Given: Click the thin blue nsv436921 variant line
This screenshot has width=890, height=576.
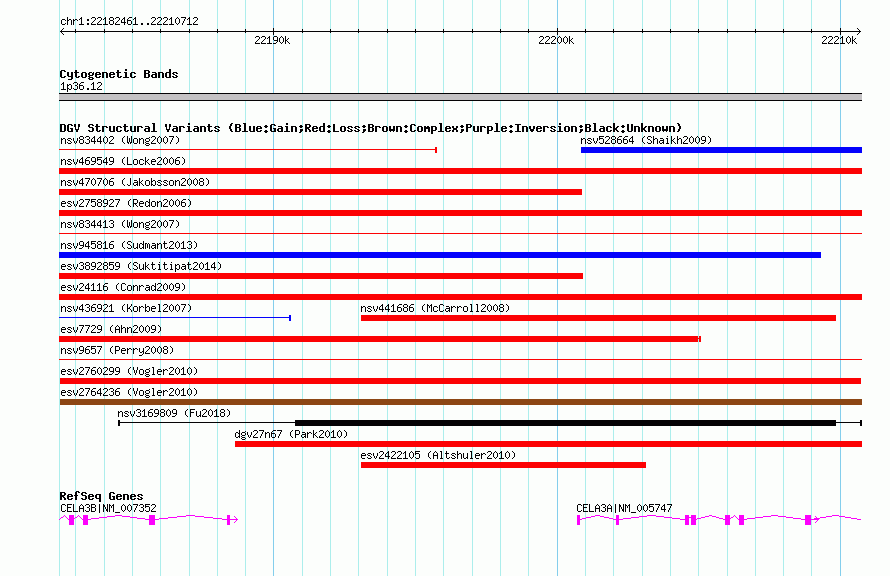Looking at the screenshot, I should click(x=175, y=318).
